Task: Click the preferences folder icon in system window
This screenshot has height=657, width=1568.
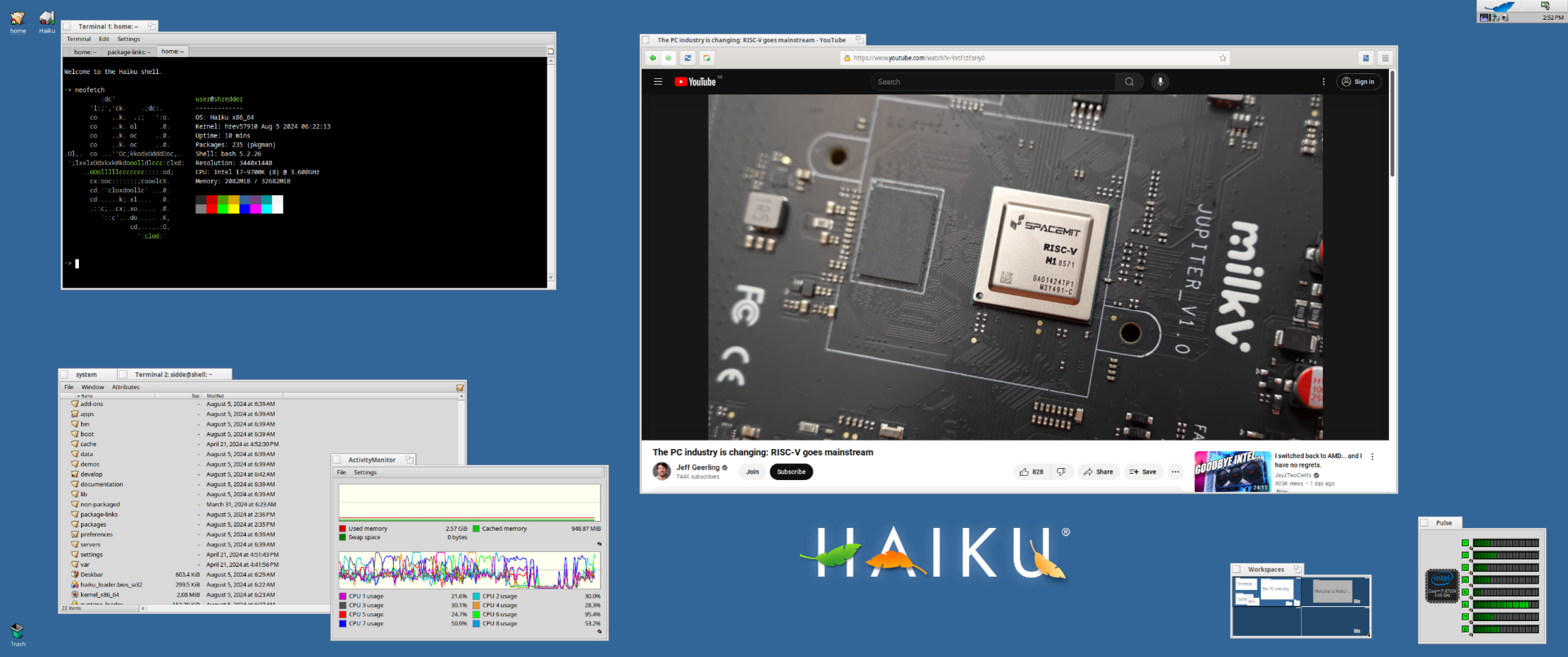Action: pos(75,534)
